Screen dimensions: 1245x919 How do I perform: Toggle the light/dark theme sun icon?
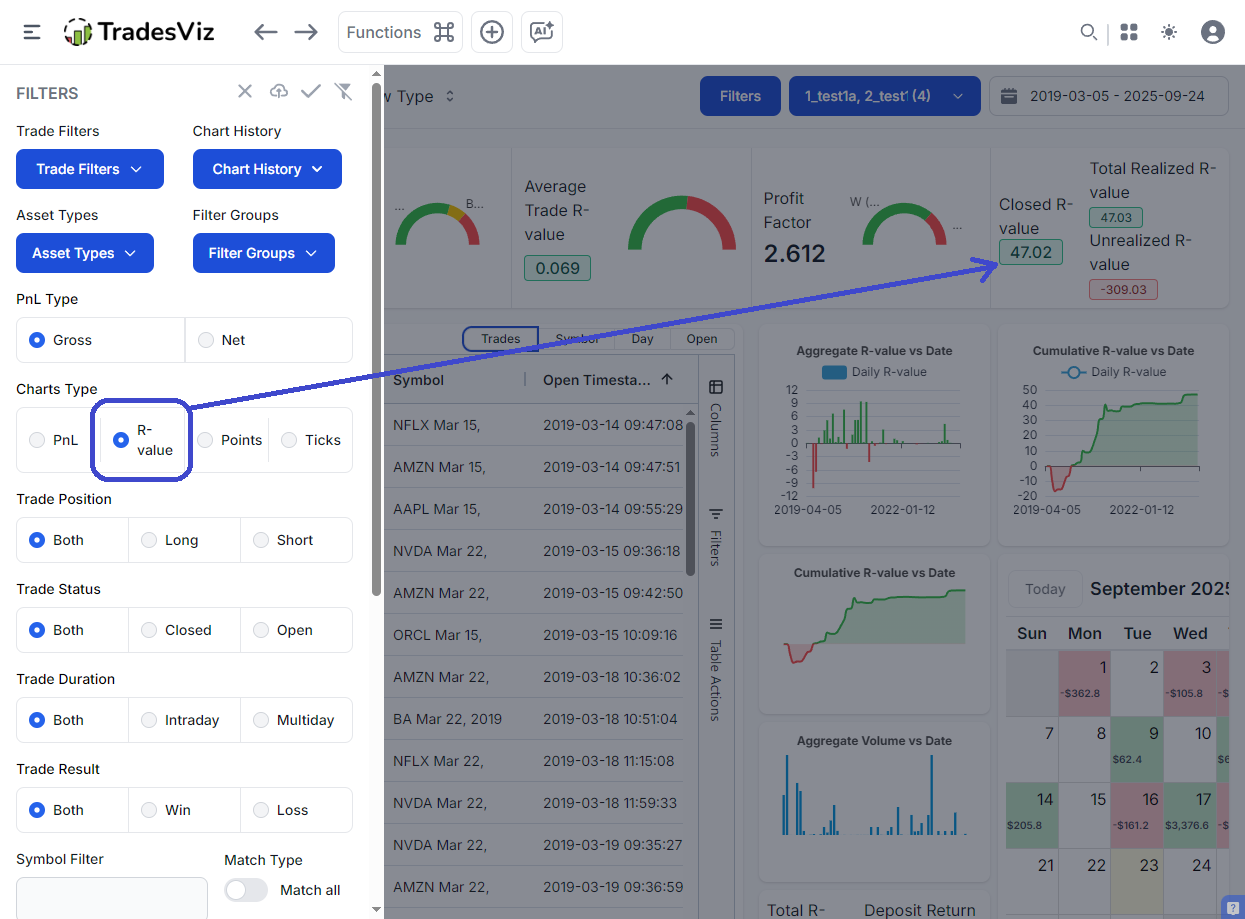[1169, 32]
